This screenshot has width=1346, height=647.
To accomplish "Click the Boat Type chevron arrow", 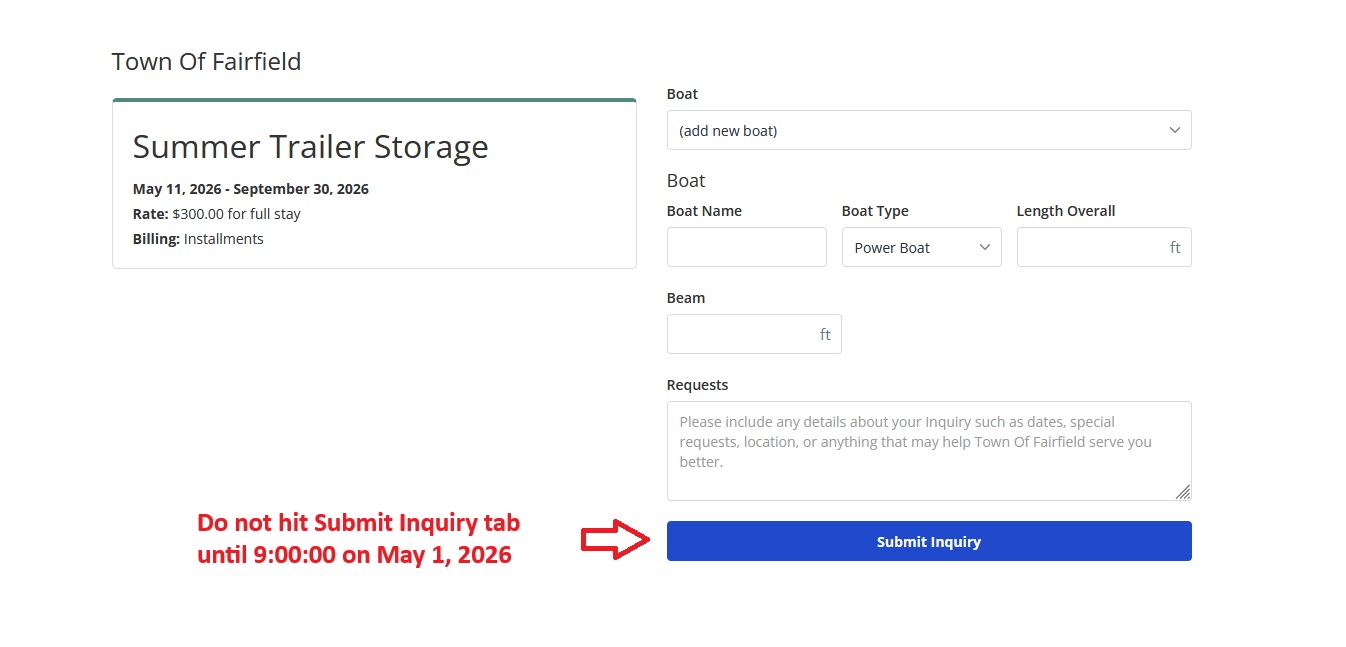I will click(x=985, y=247).
